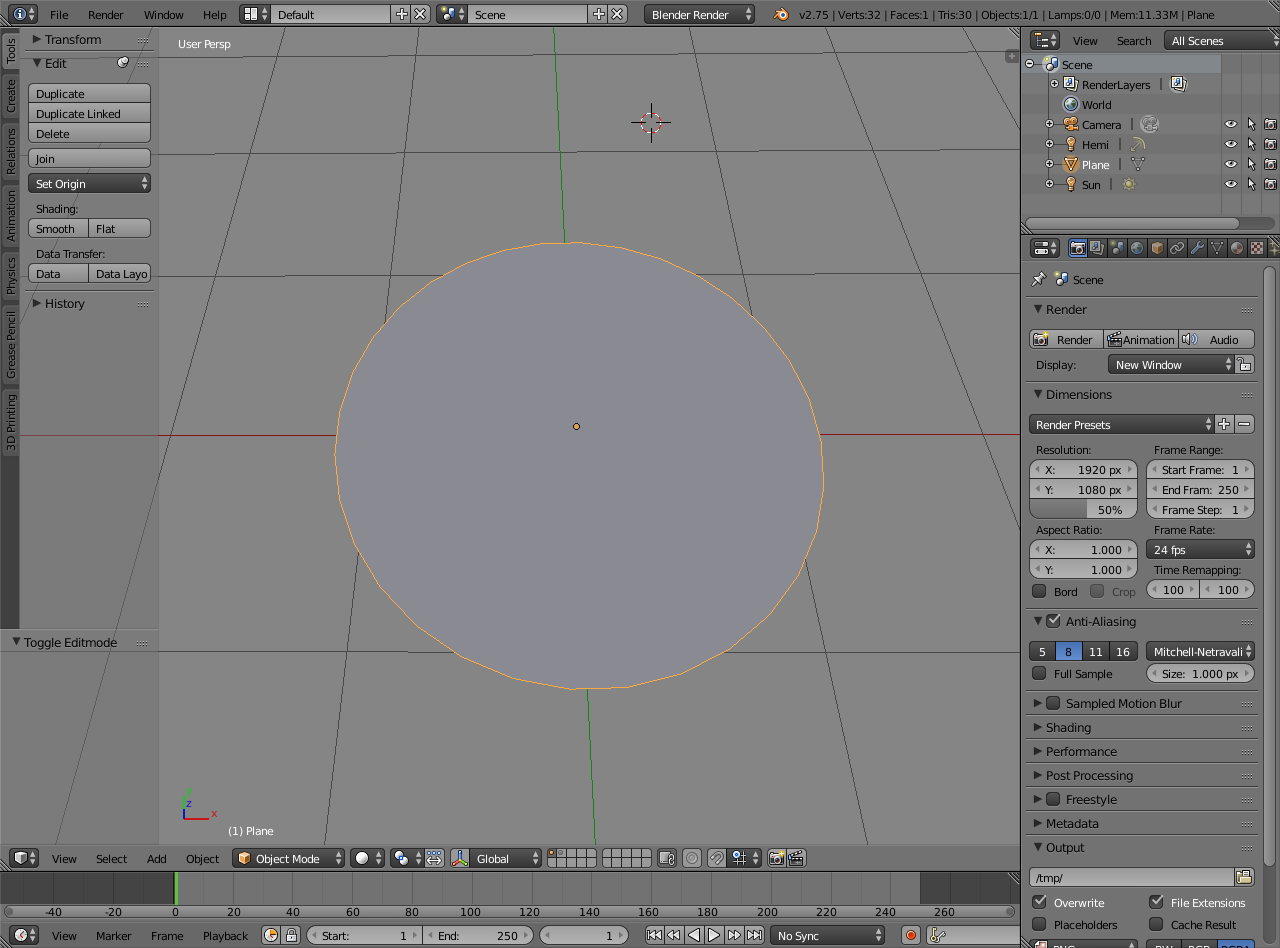Open the Grease Pencil tab
The image size is (1280, 948).
pyautogui.click(x=11, y=346)
